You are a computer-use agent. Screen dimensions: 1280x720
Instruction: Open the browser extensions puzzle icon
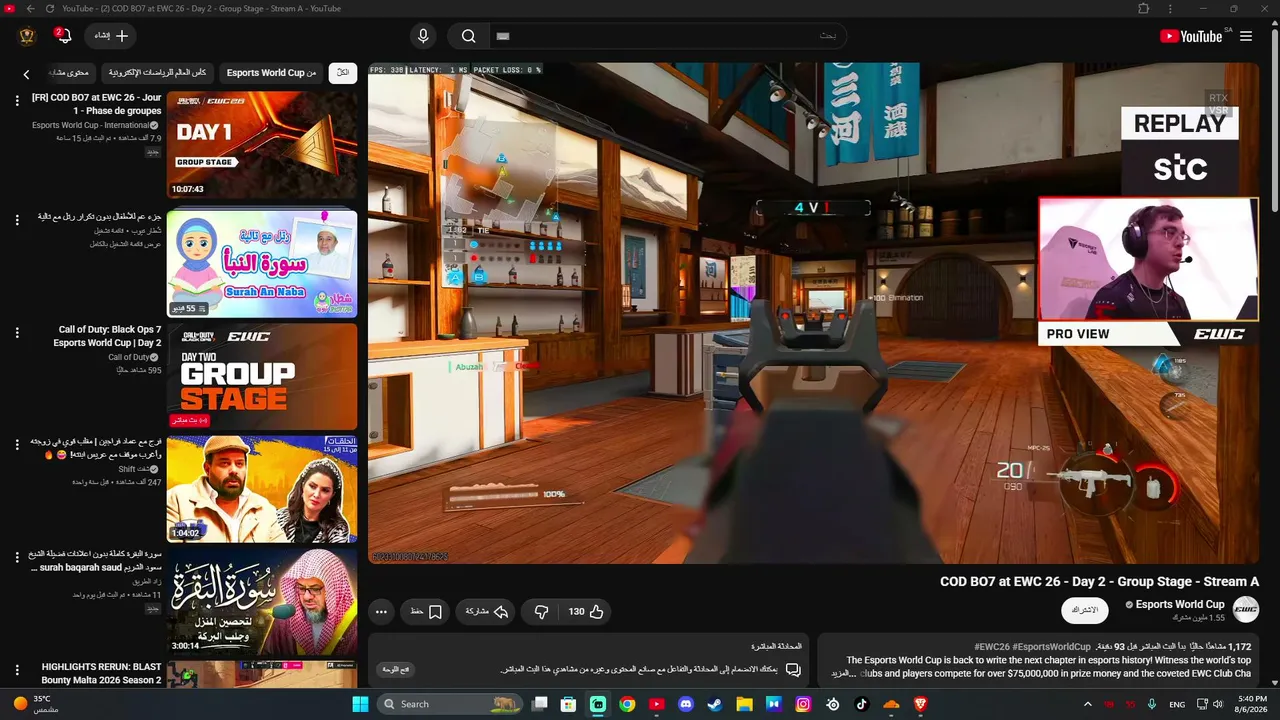1144,9
